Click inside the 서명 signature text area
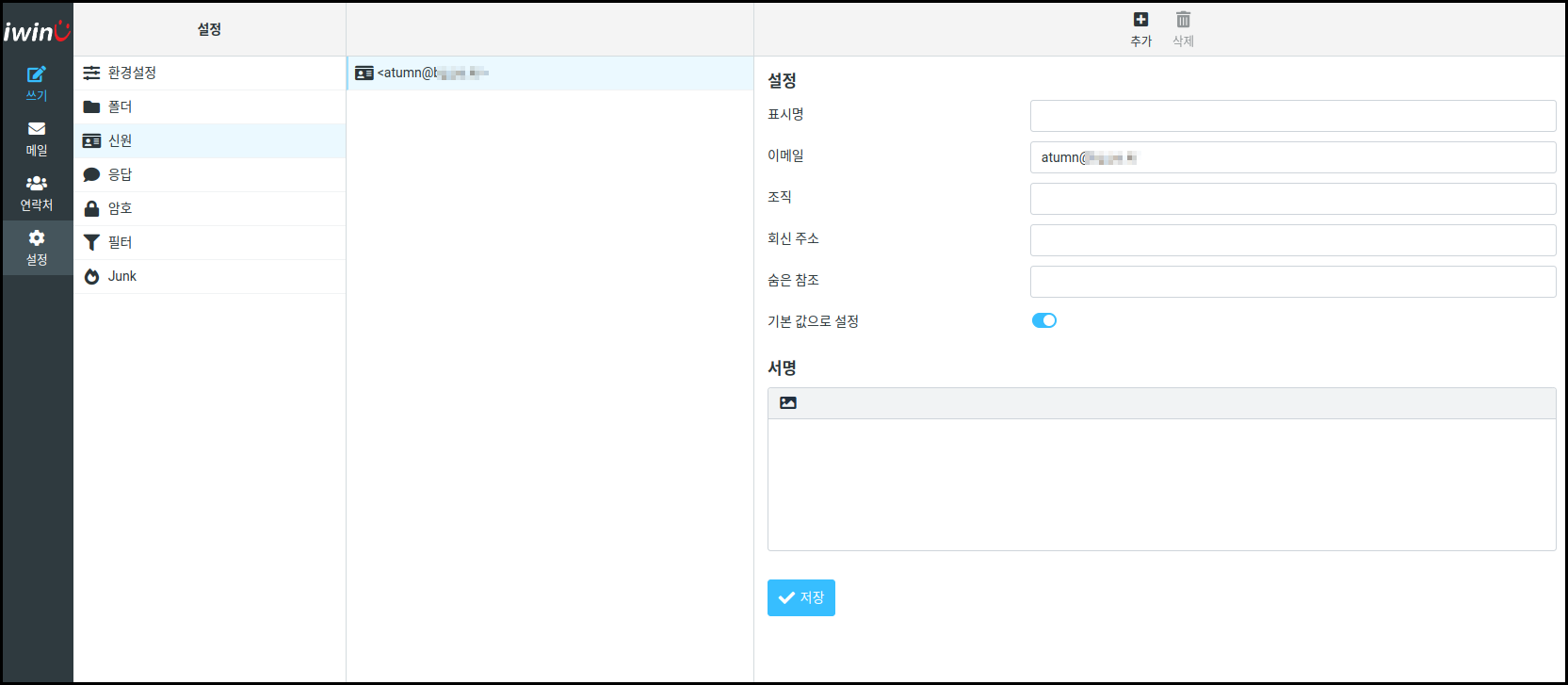The width and height of the screenshot is (1568, 685). click(x=1160, y=484)
